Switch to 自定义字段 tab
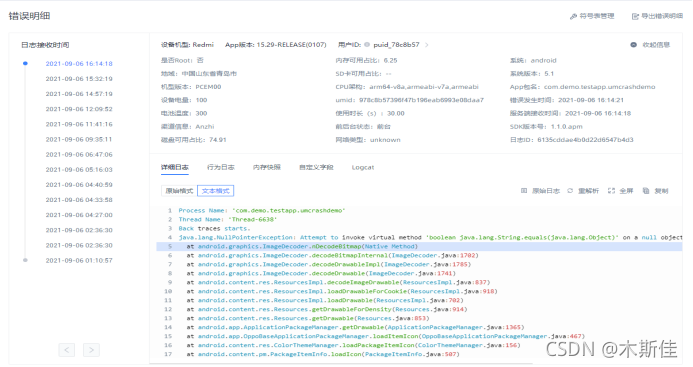The image size is (693, 367). coord(316,167)
